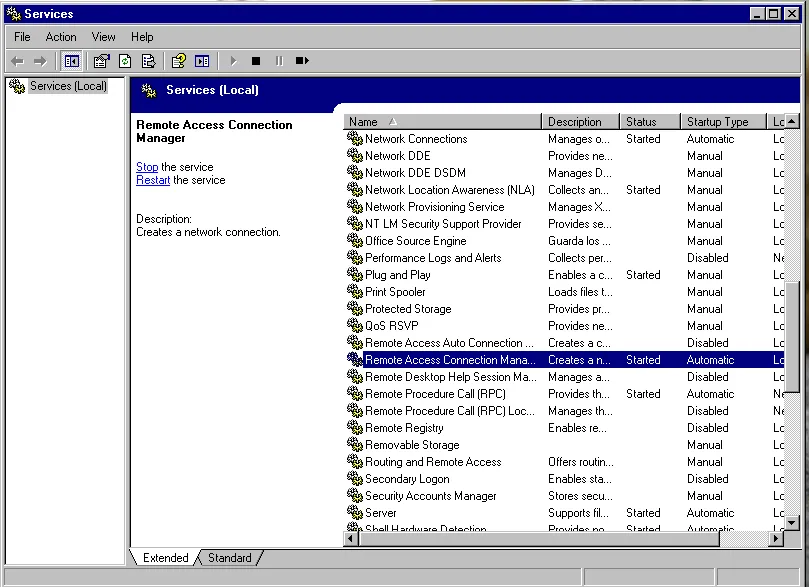The width and height of the screenshot is (809, 587).
Task: Click the Export List toolbar icon
Action: click(149, 61)
